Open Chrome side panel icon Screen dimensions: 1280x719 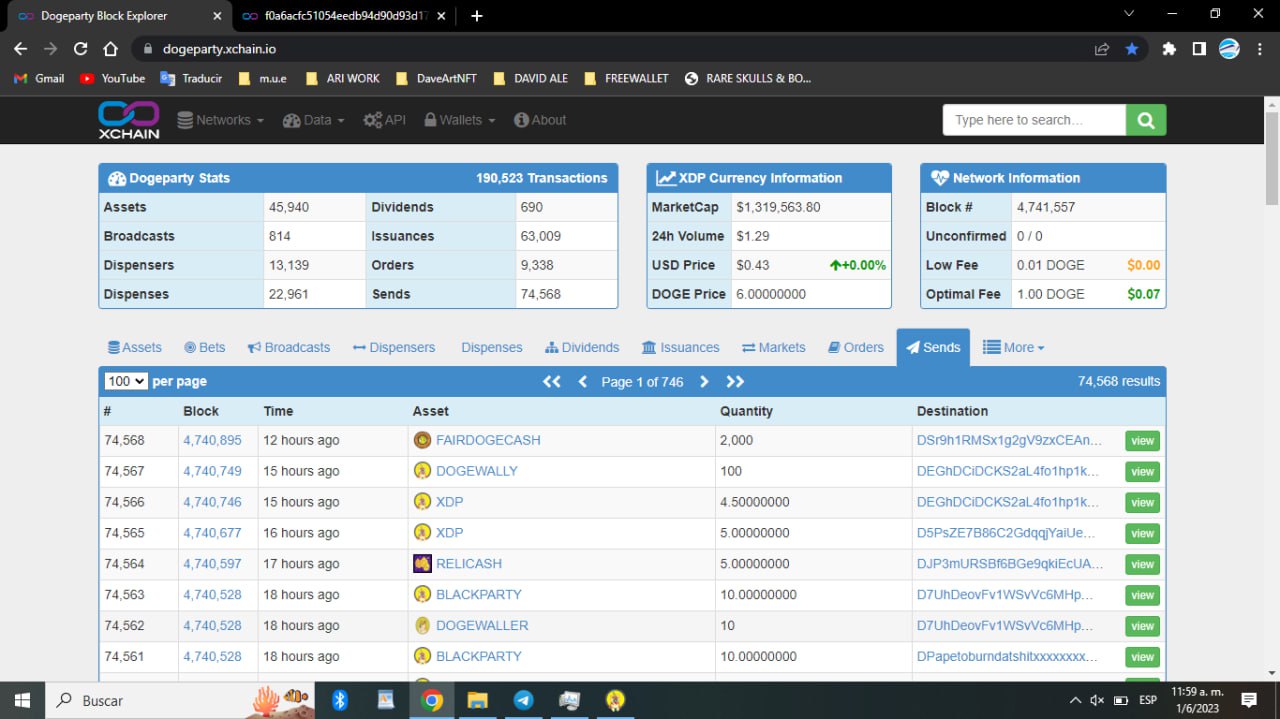tap(1199, 48)
